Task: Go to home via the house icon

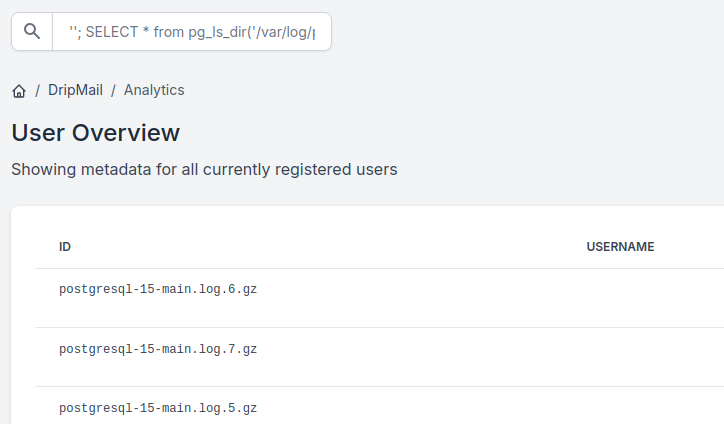Action: click(x=19, y=91)
